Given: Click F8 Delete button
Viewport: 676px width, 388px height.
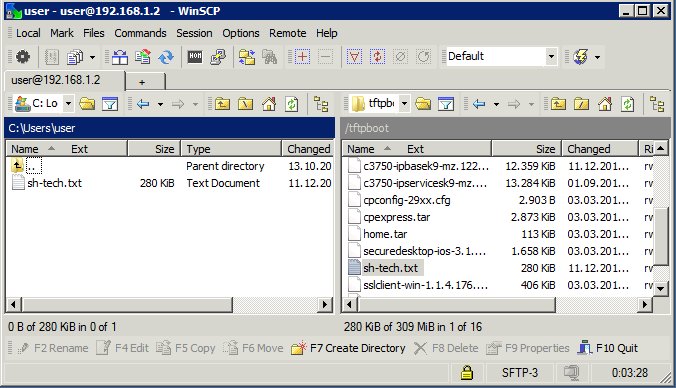Looking at the screenshot, I should (446, 348).
